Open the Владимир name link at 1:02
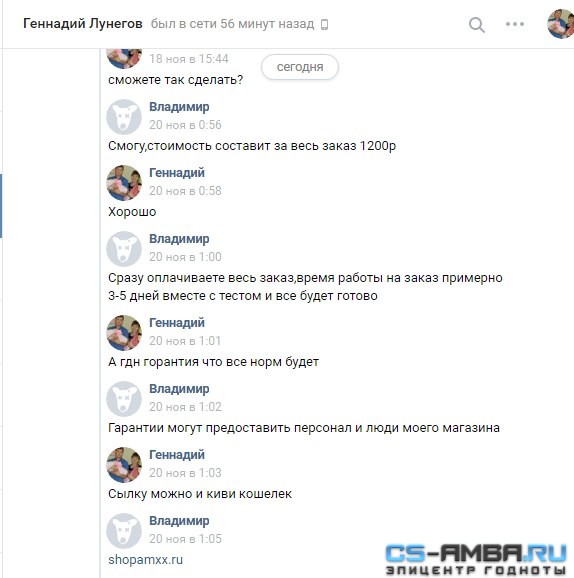574x578 pixels. coord(179,389)
